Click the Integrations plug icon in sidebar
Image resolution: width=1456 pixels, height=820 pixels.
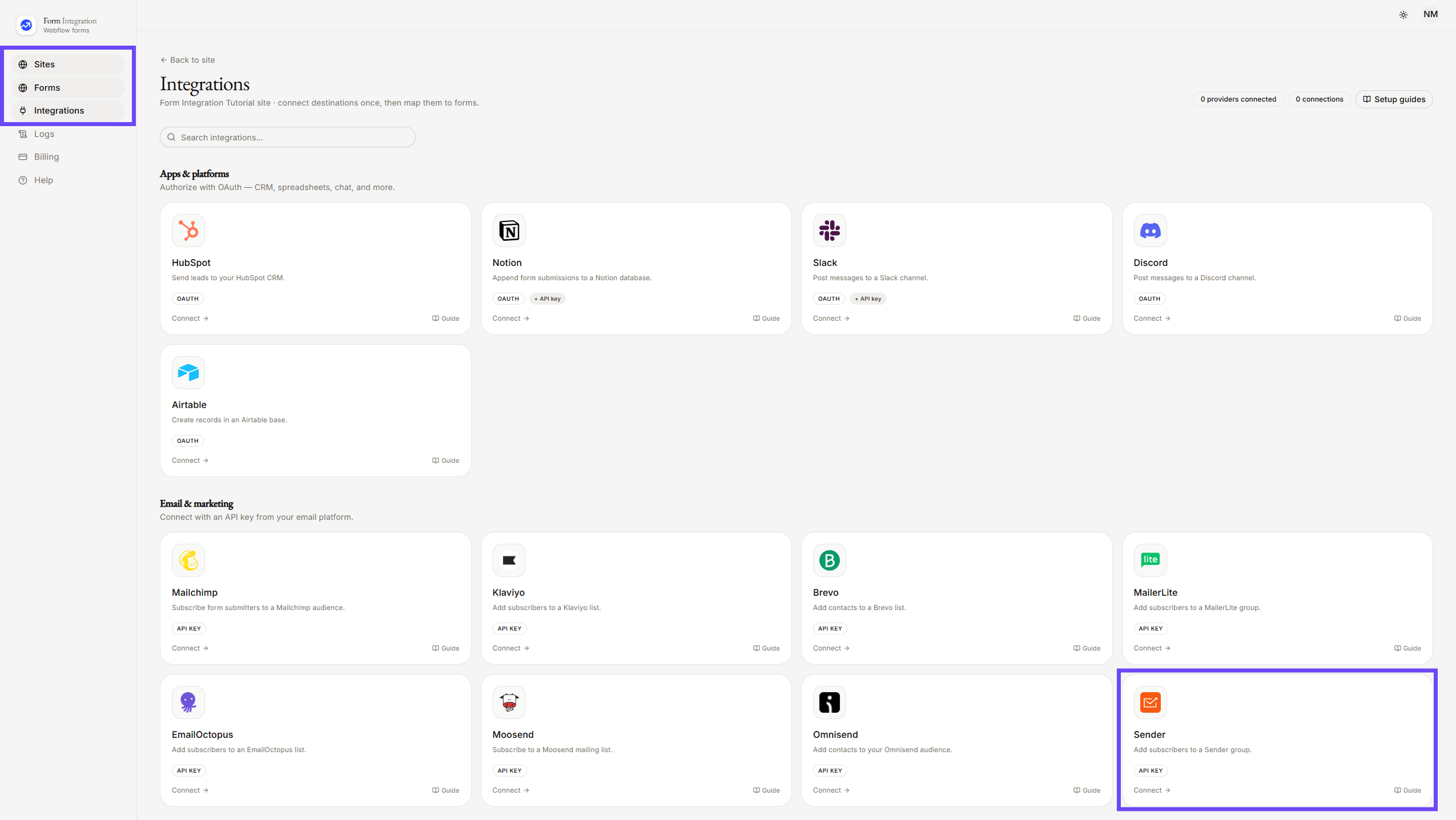click(x=23, y=111)
